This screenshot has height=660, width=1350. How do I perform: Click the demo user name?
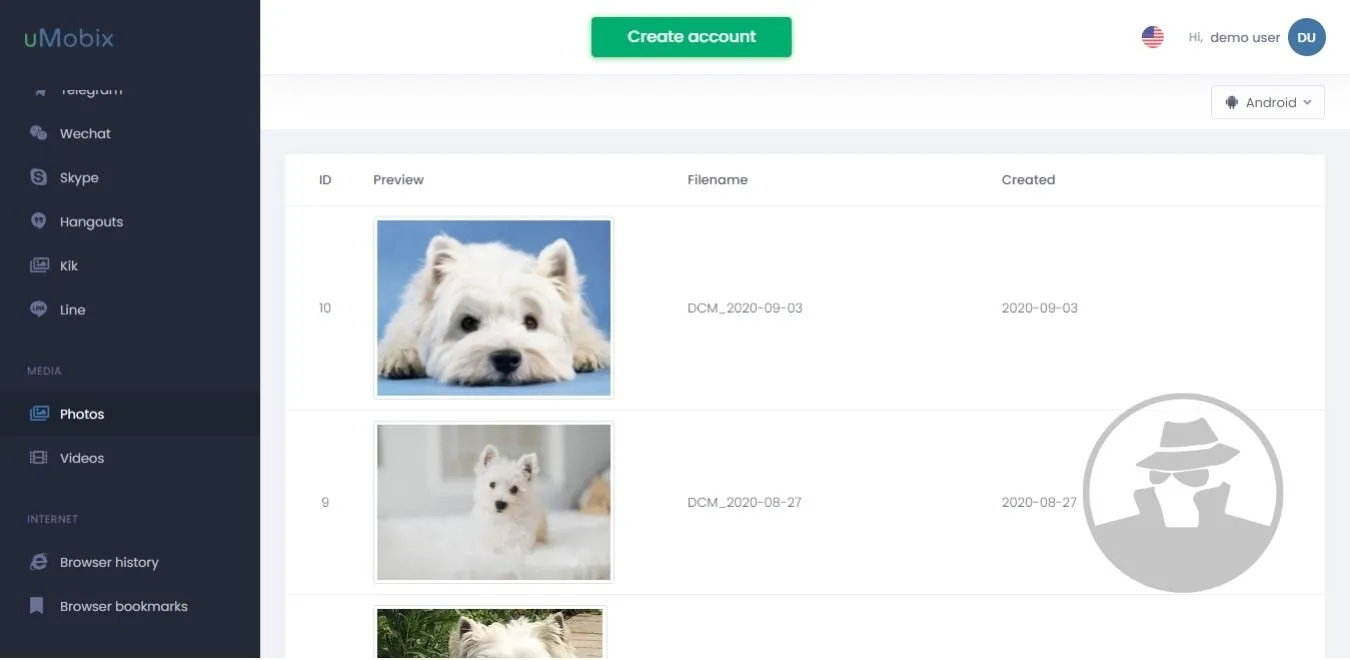pyautogui.click(x=1244, y=37)
